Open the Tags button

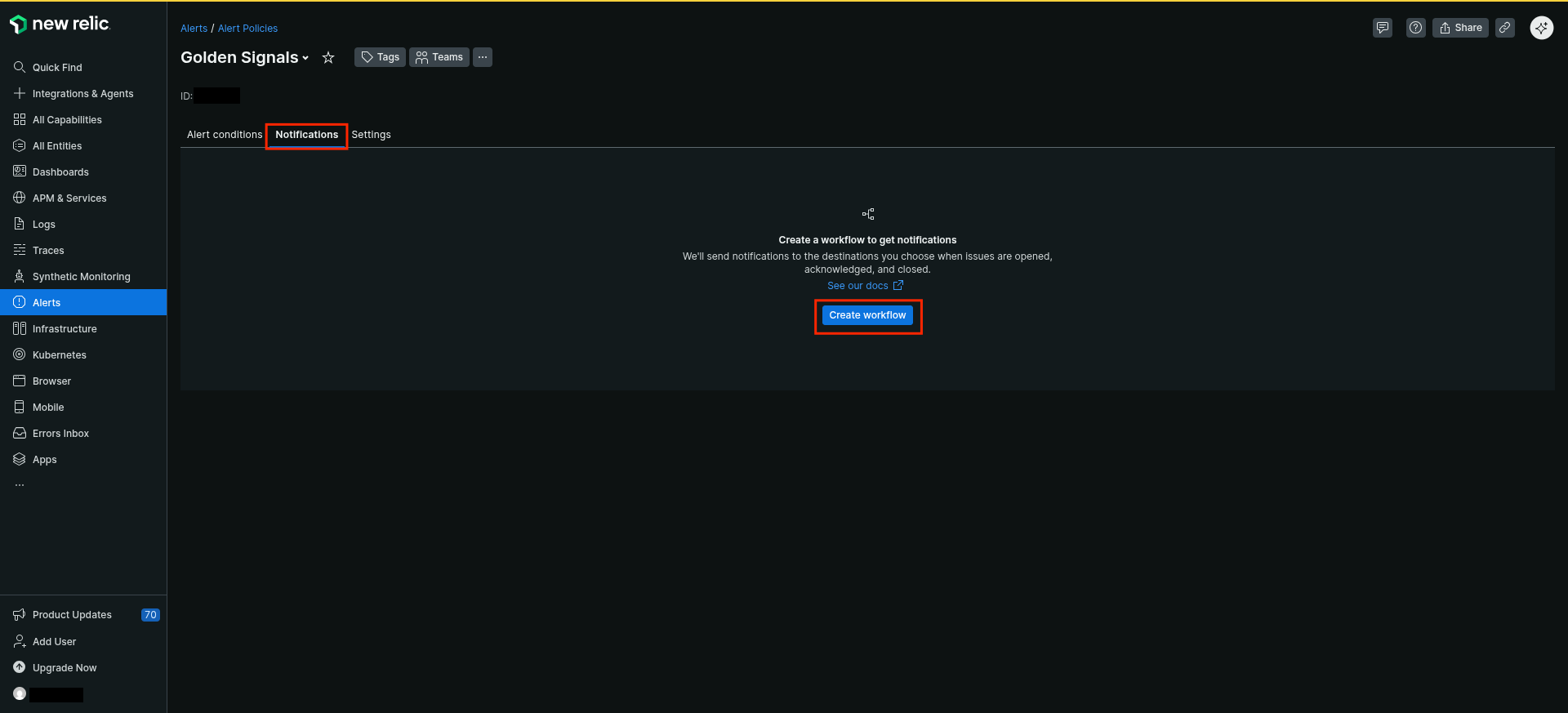[380, 57]
